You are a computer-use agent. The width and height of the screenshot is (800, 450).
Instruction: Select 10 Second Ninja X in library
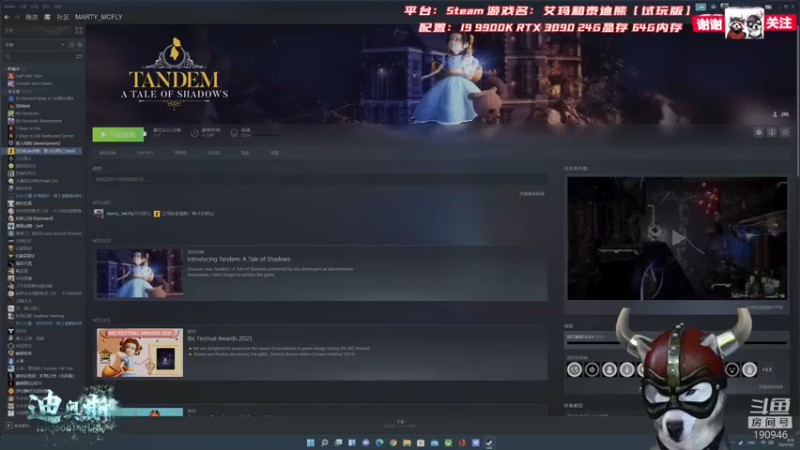point(41,98)
